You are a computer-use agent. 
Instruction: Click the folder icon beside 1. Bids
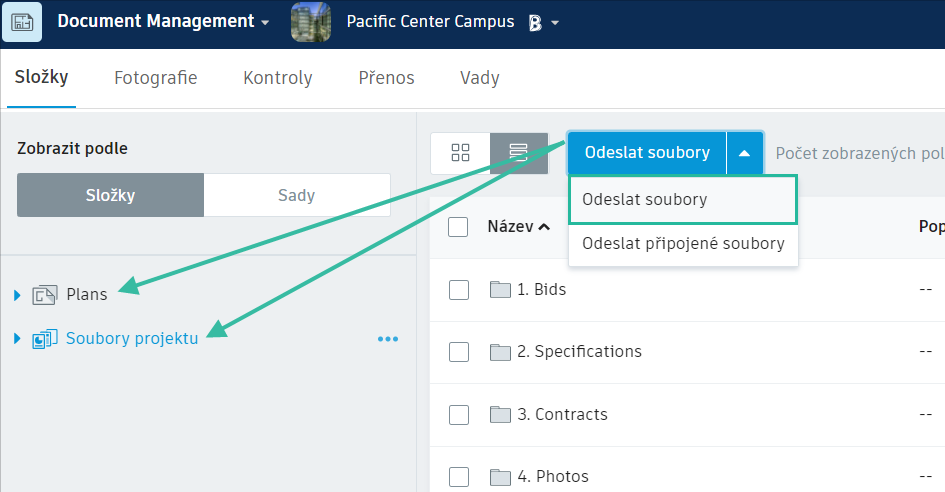tap(500, 290)
